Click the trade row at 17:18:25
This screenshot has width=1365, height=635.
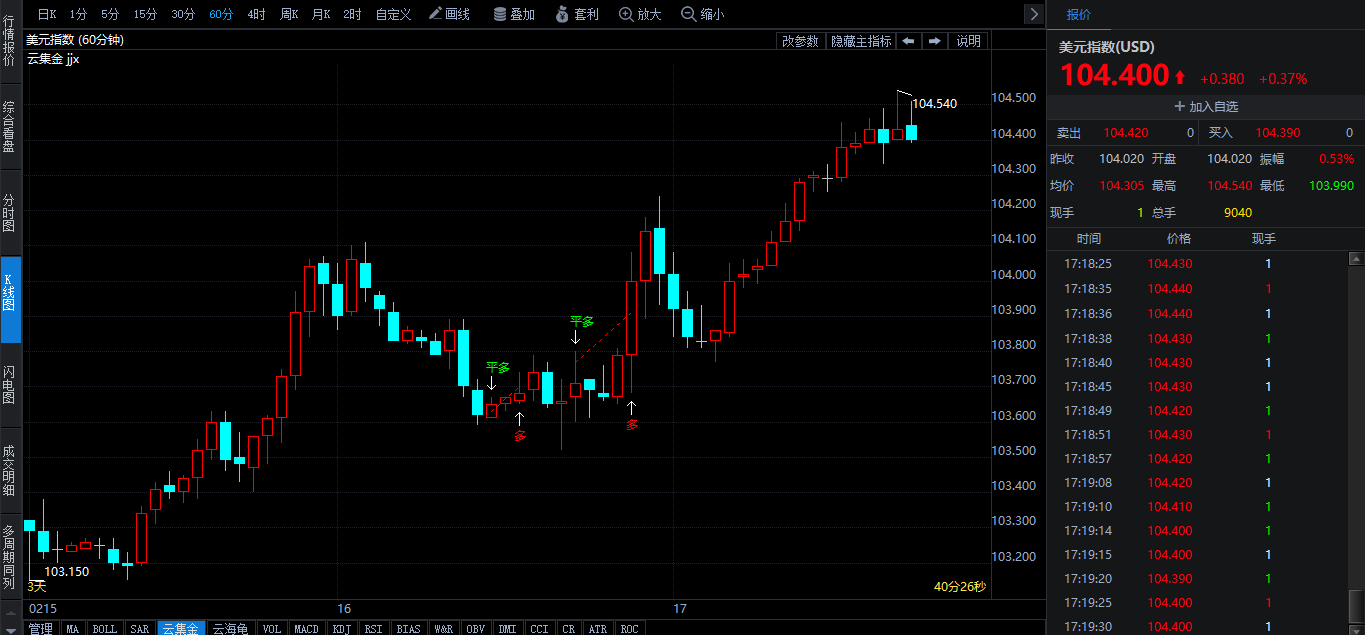tap(1197, 264)
